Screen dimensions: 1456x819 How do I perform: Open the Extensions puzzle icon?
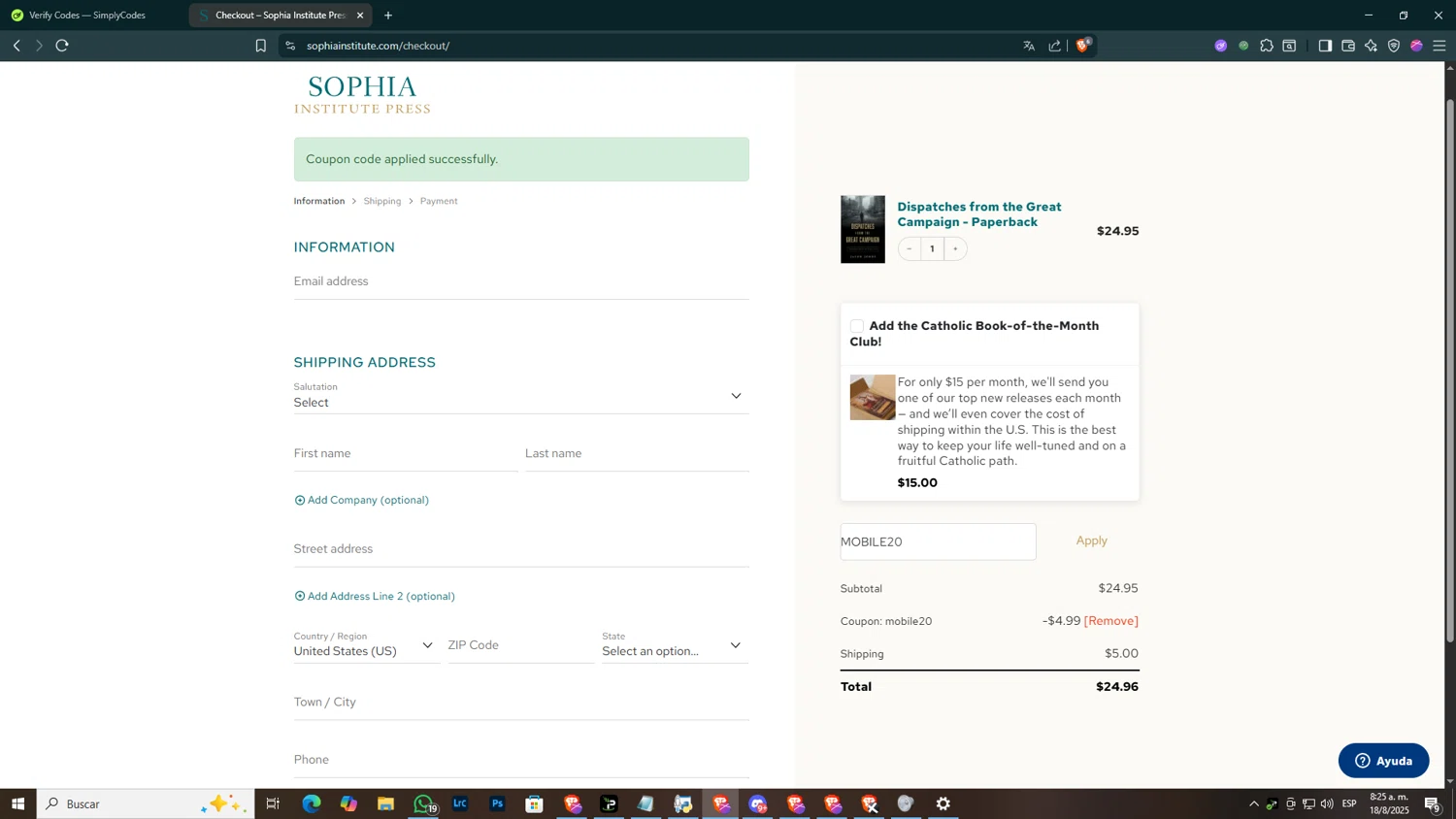(1267, 46)
